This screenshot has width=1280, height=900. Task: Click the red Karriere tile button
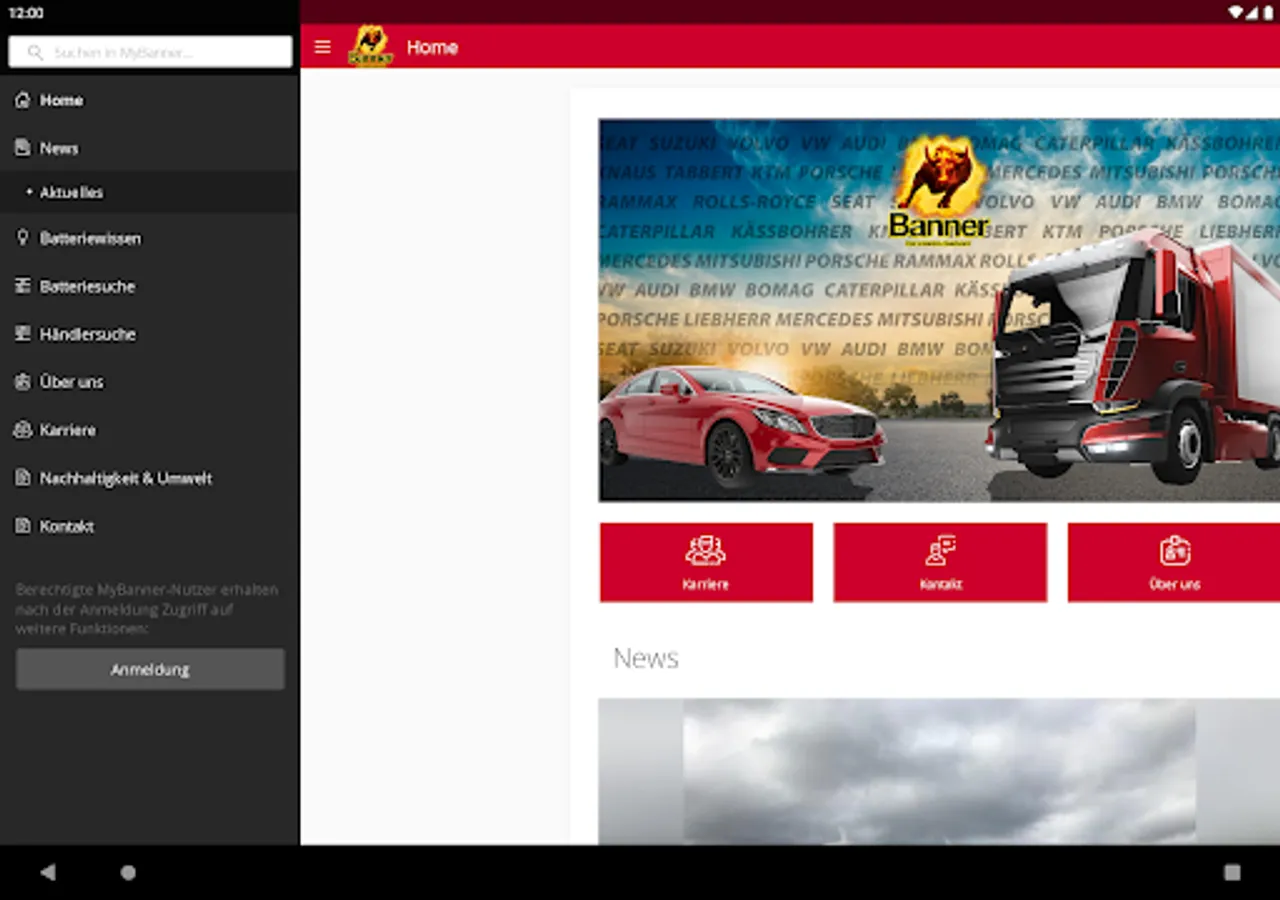(x=706, y=562)
